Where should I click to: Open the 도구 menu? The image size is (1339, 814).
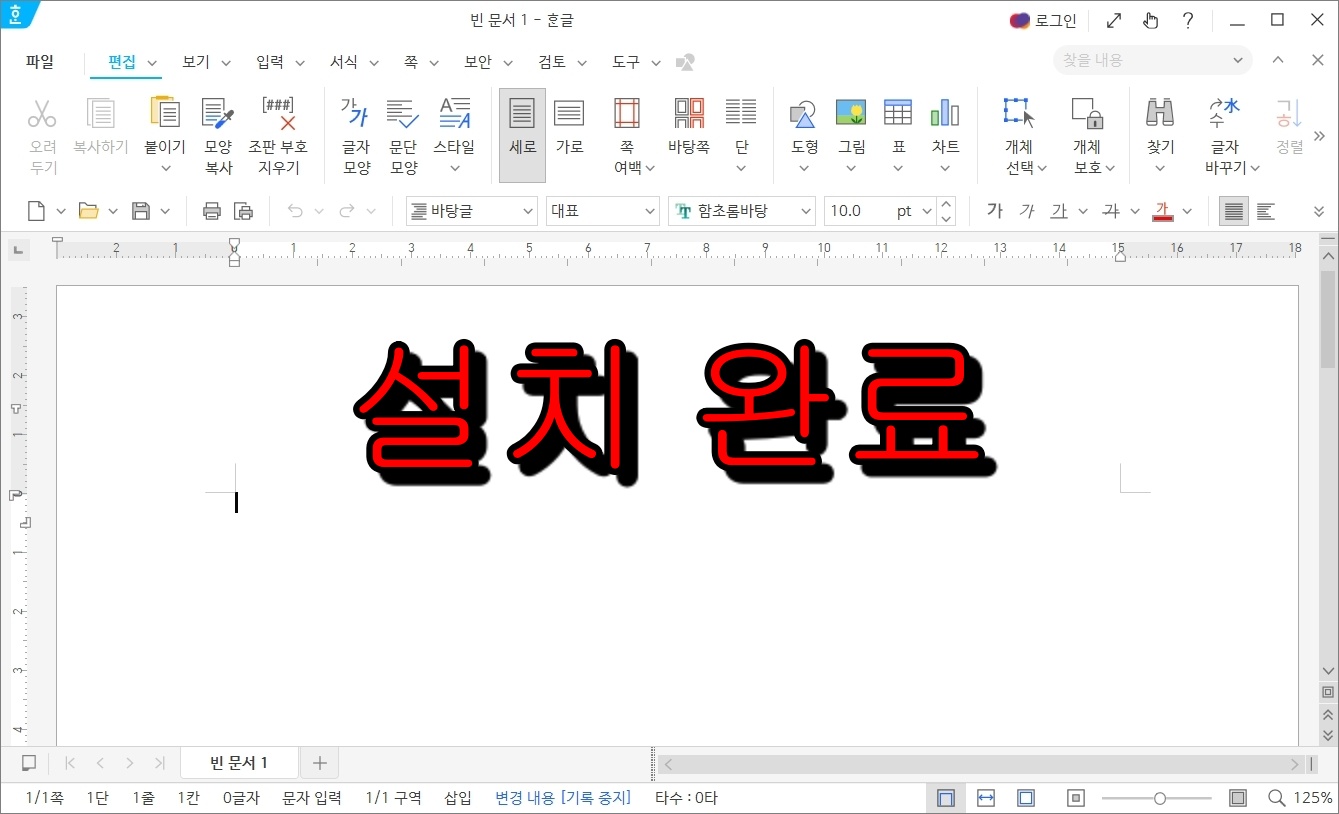(x=627, y=61)
